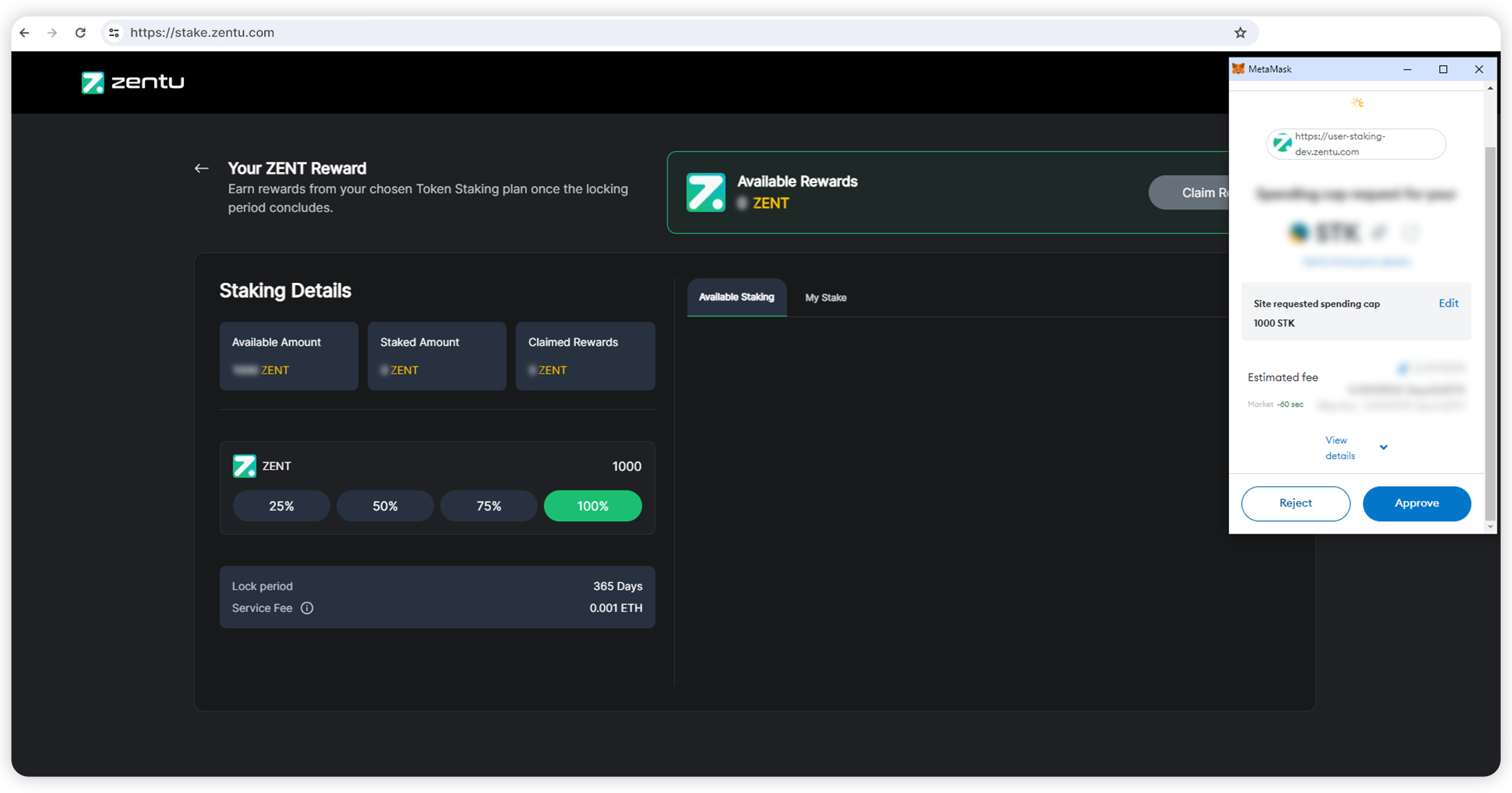Edit the site requested spending cap

(x=1448, y=303)
